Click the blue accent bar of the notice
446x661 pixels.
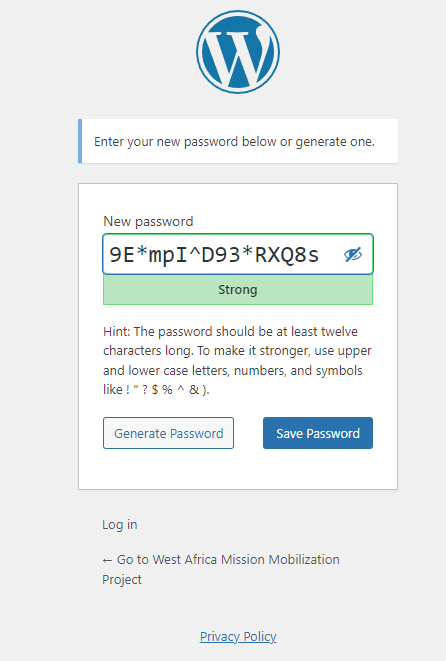pos(80,141)
